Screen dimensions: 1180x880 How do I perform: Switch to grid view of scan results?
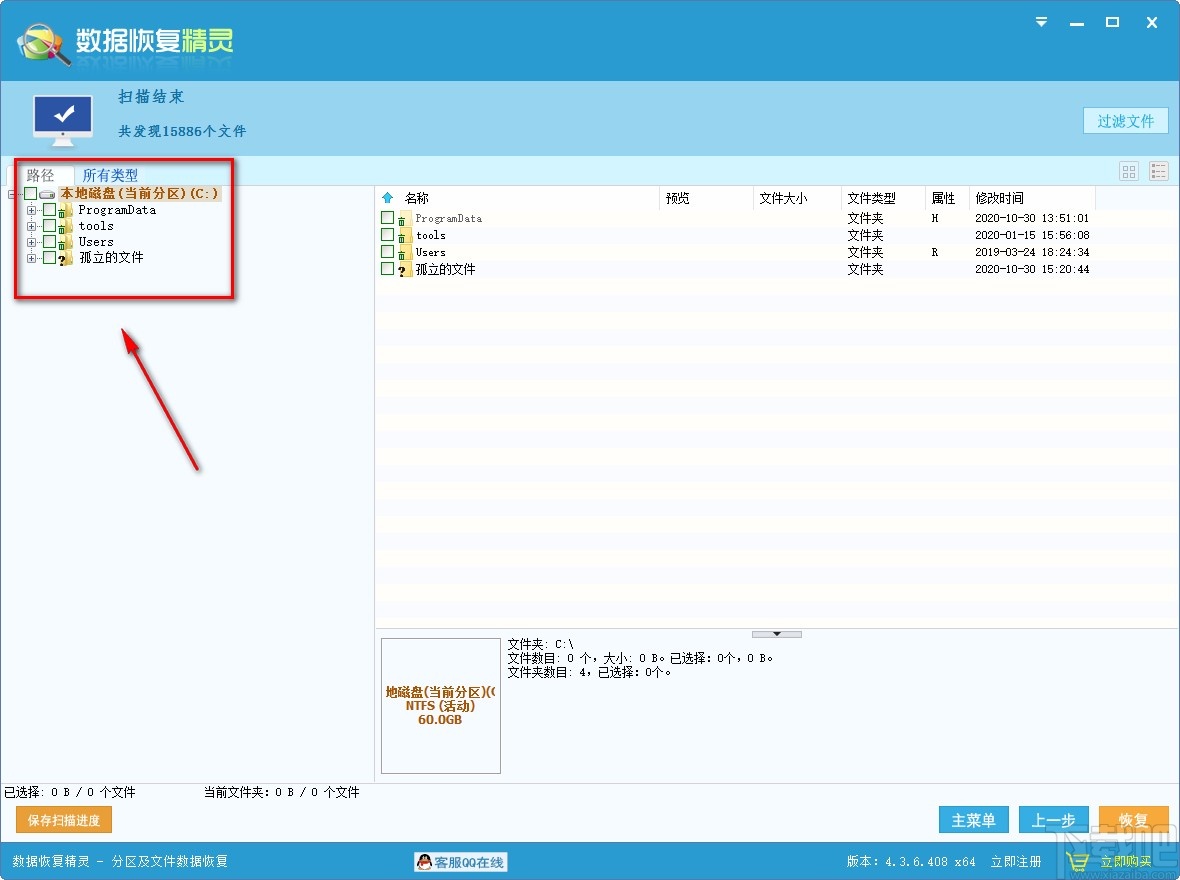[x=1128, y=171]
